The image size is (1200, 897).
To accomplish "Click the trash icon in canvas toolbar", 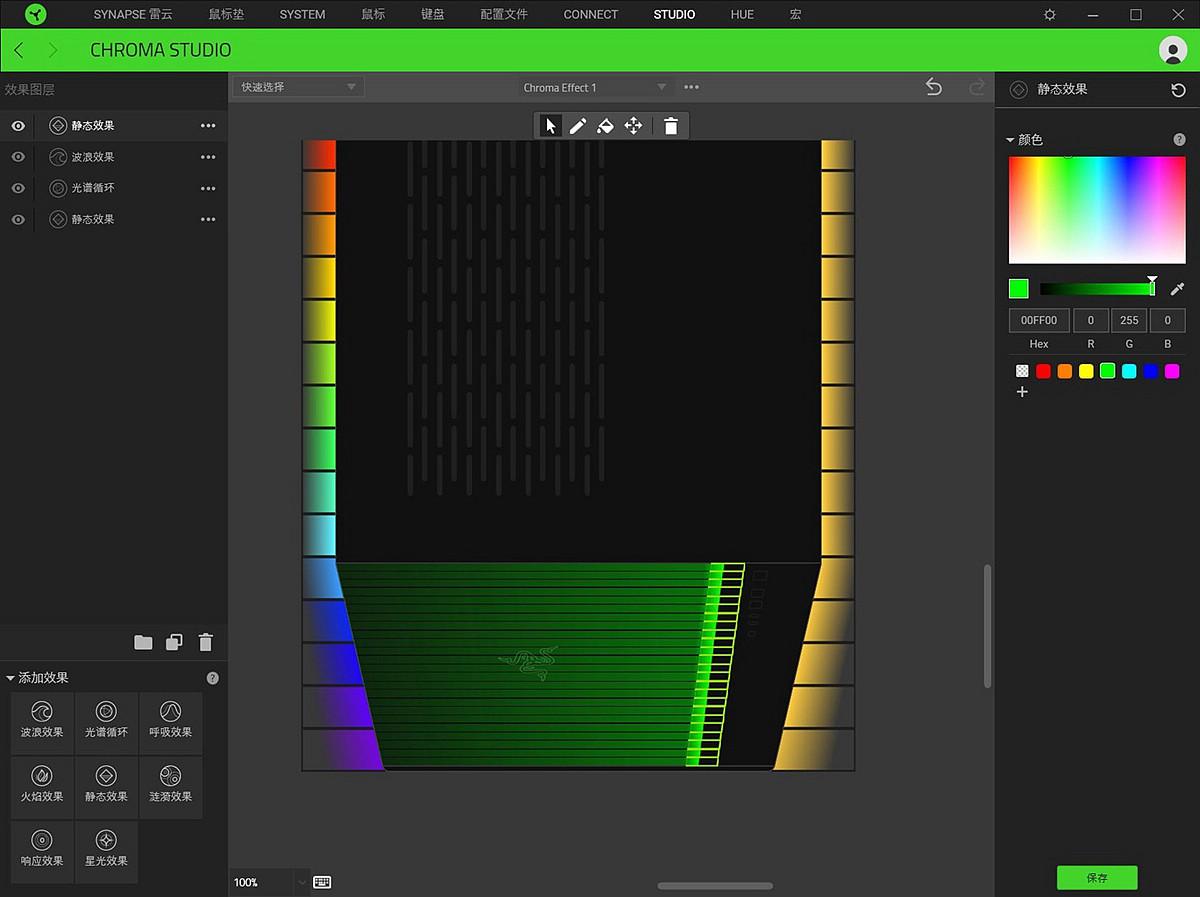I will pos(671,126).
